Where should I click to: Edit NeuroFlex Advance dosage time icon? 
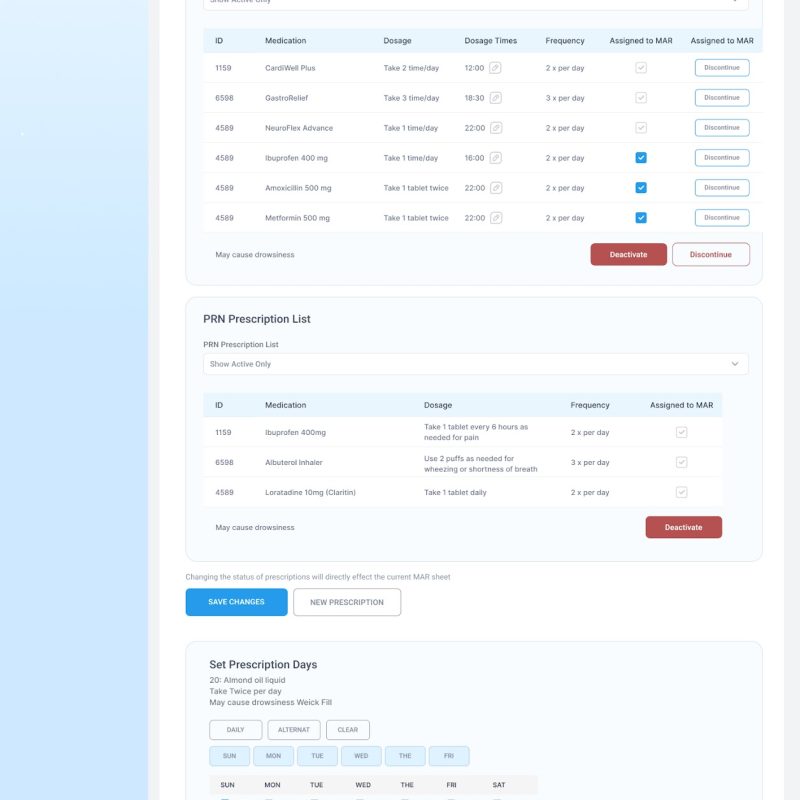[496, 128]
